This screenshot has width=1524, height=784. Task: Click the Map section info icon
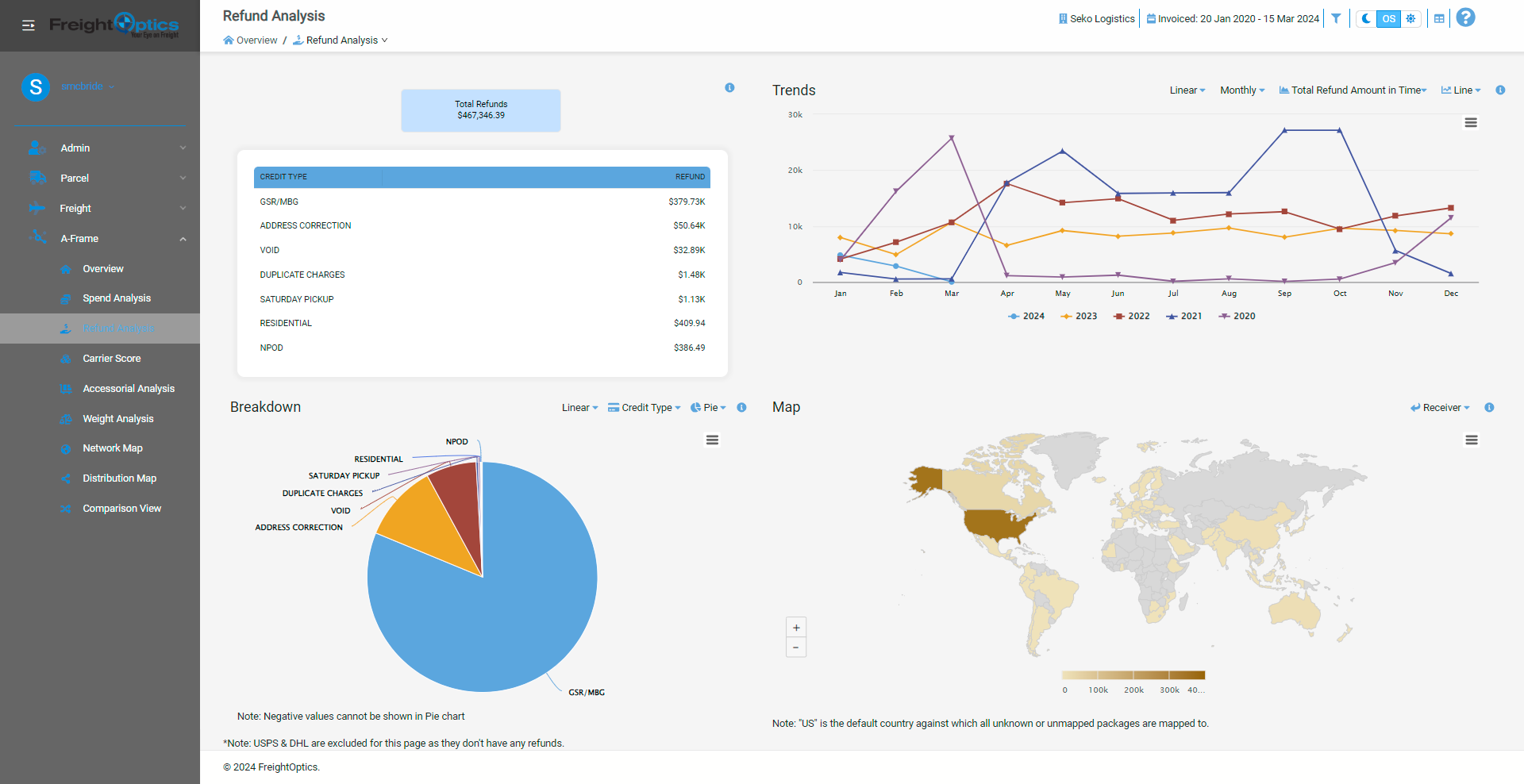coord(1489,408)
